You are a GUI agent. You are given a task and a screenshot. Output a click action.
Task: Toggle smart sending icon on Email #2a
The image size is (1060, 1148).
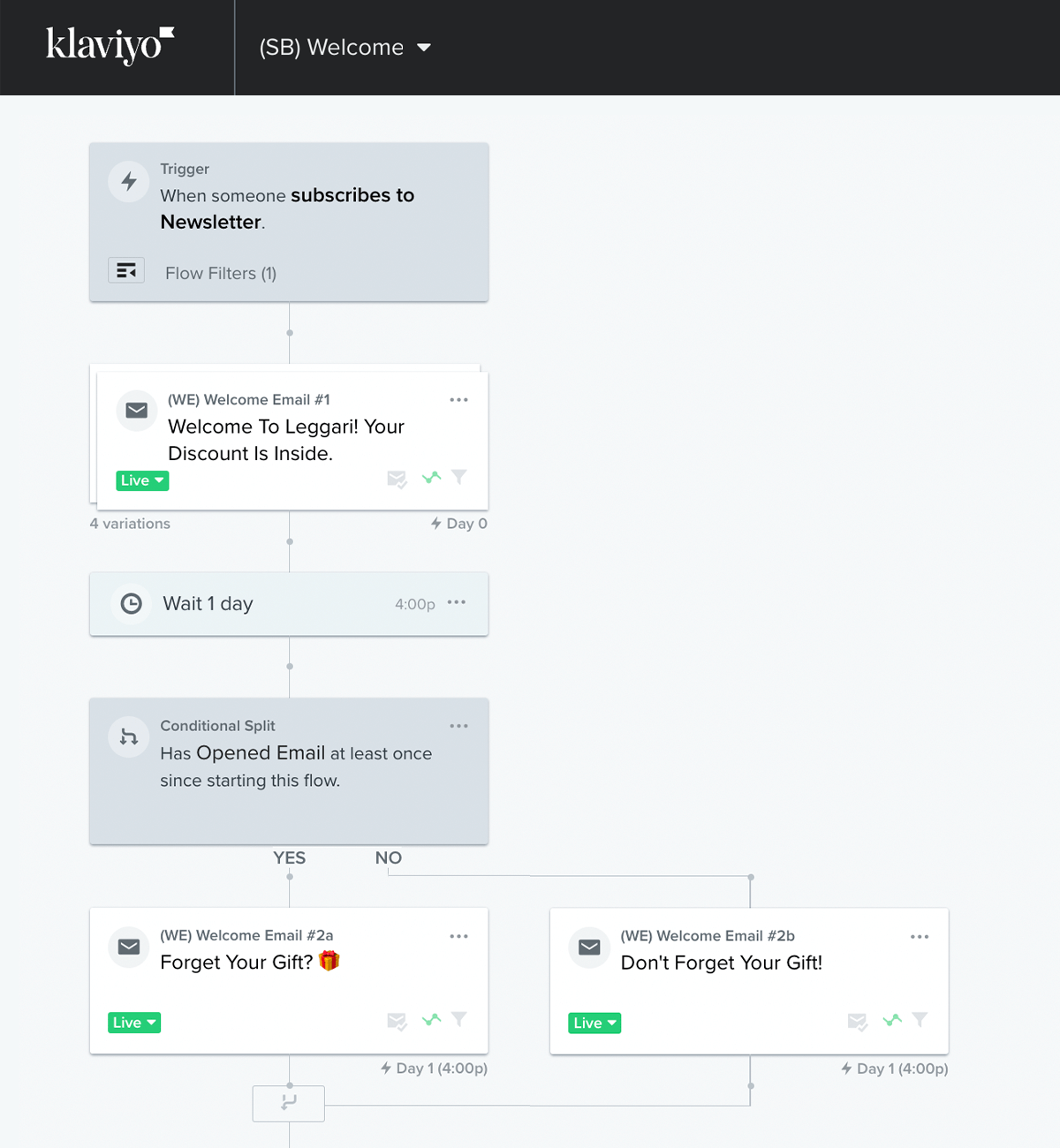pos(397,1021)
